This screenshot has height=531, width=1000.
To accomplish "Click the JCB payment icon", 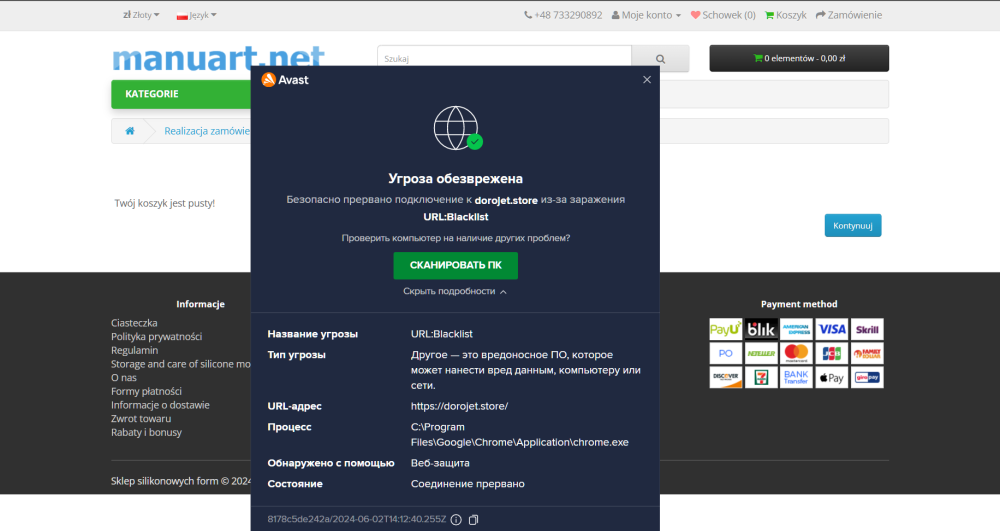I will coord(832,353).
